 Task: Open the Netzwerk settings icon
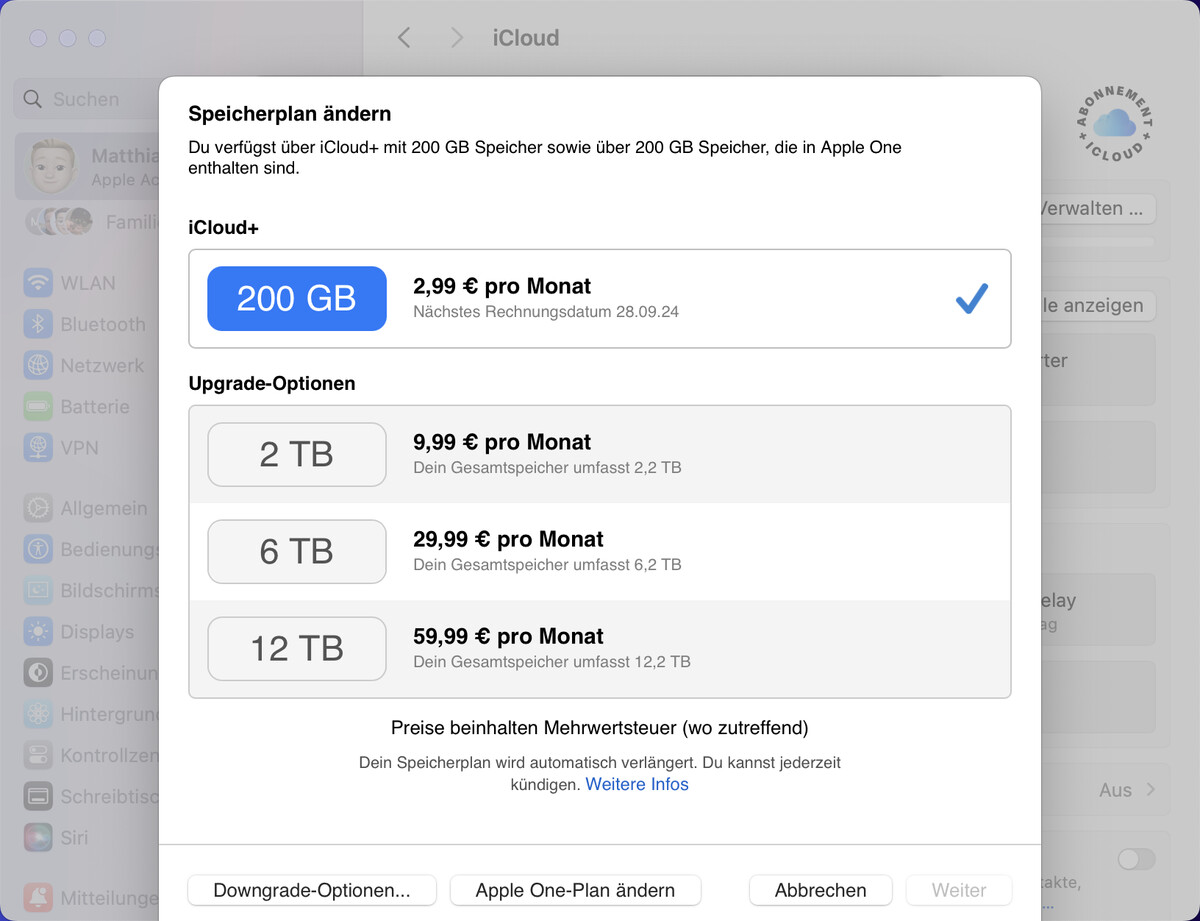[x=37, y=365]
